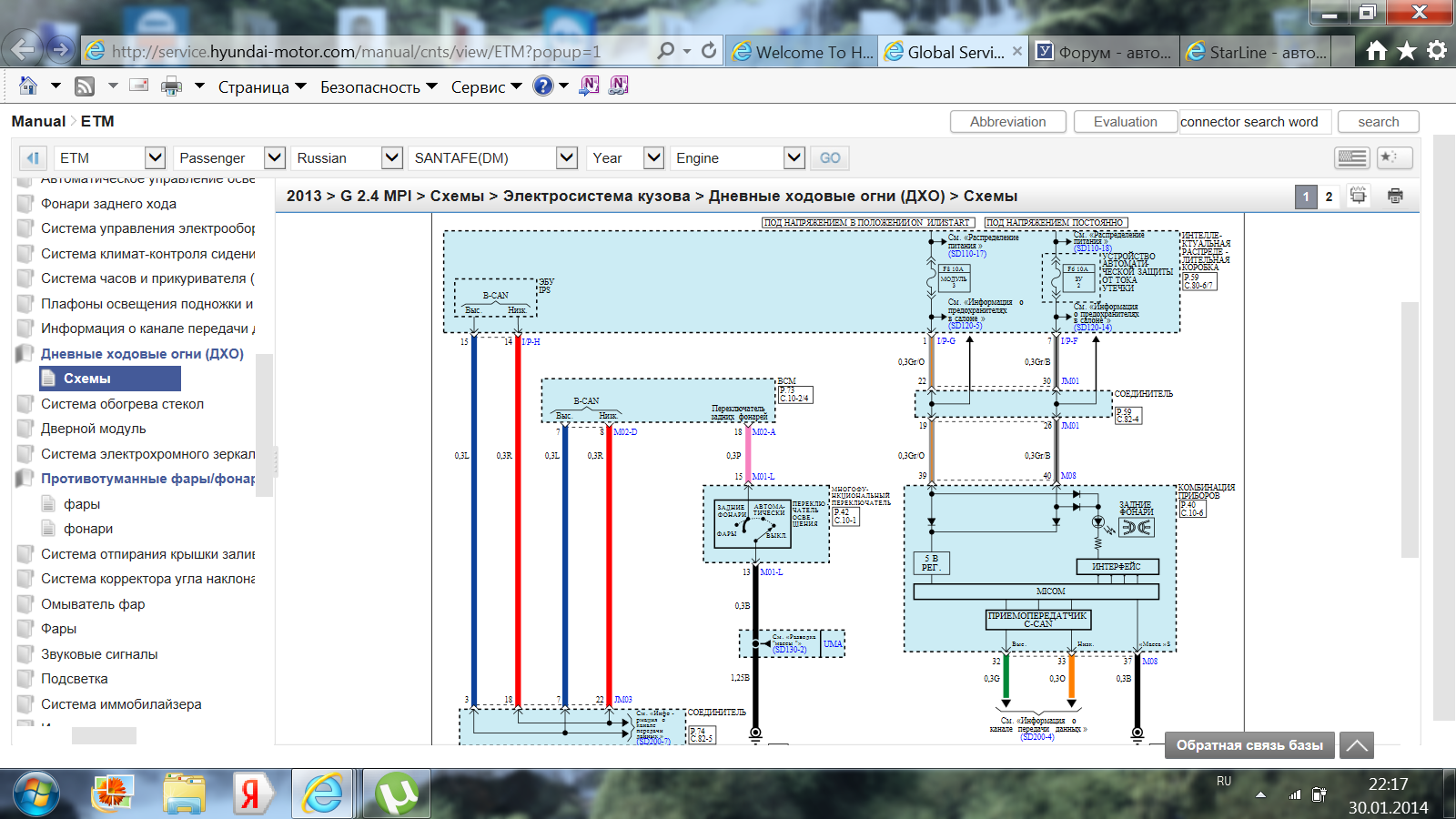Open the SANTAFE(DM) model dropdown
Image resolution: width=1456 pixels, height=819 pixels.
(x=566, y=157)
